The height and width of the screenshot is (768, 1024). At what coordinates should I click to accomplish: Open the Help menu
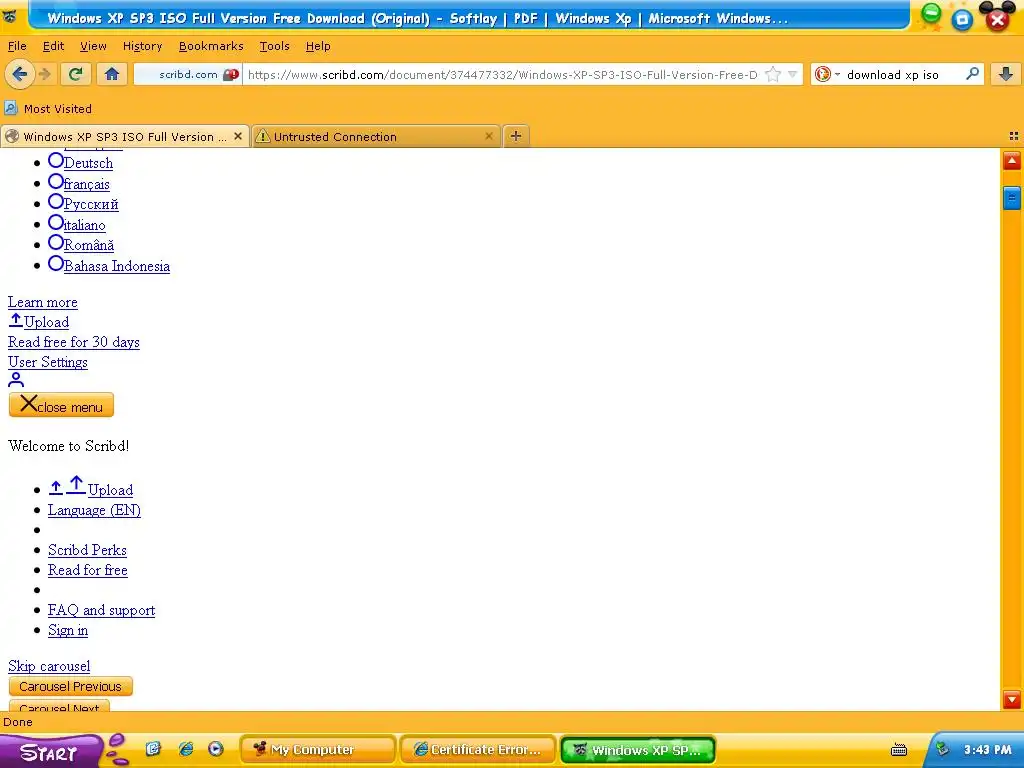tap(318, 46)
